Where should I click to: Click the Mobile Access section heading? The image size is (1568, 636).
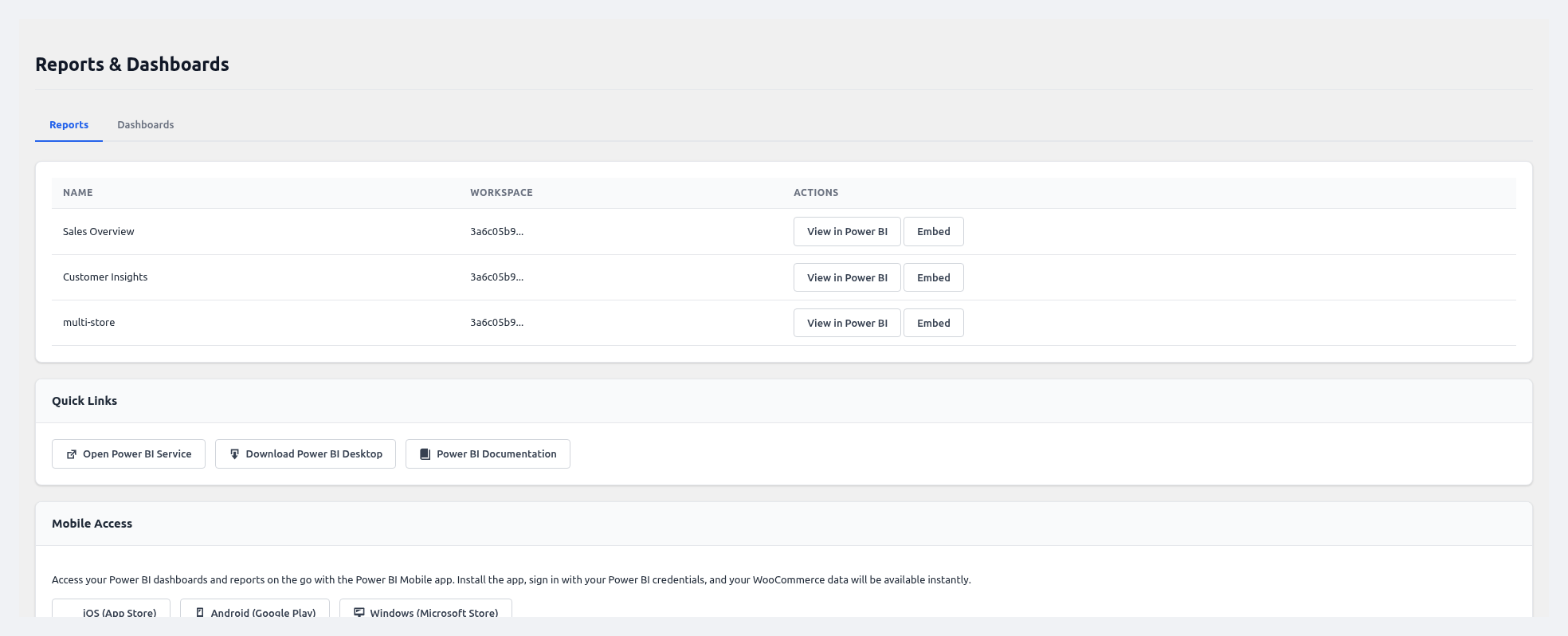[x=92, y=524]
